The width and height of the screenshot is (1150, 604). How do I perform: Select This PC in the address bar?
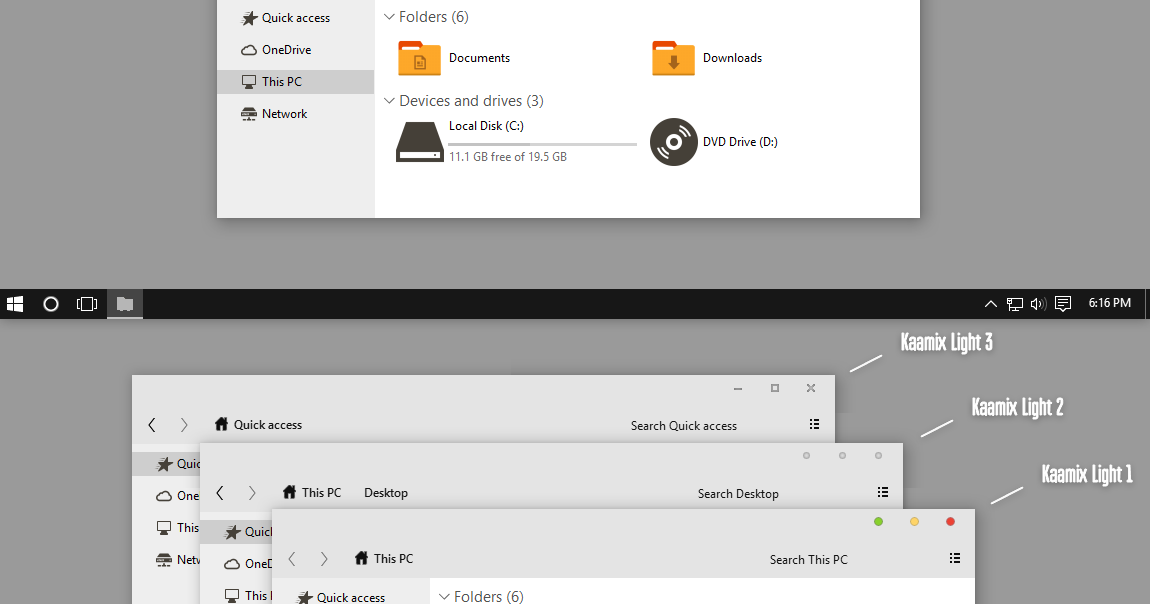tap(392, 559)
